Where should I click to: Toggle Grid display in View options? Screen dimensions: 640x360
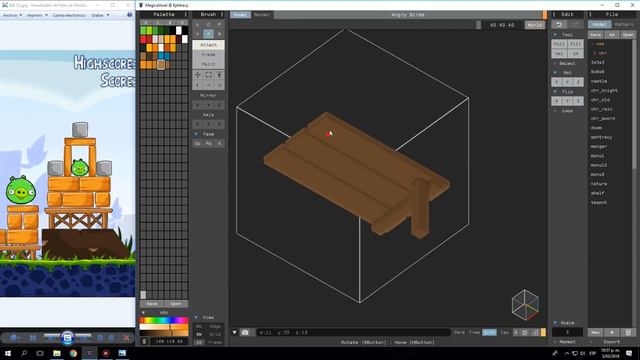[216, 334]
